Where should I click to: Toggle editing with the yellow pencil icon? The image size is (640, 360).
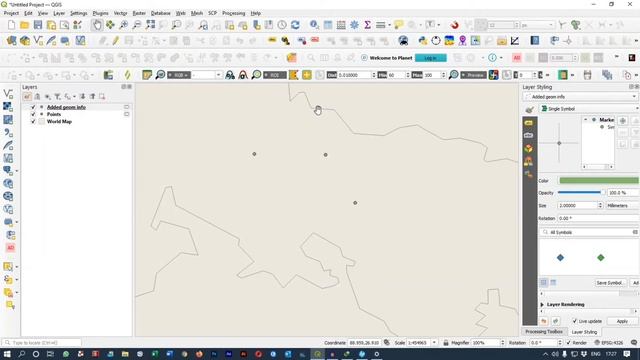coord(116,40)
